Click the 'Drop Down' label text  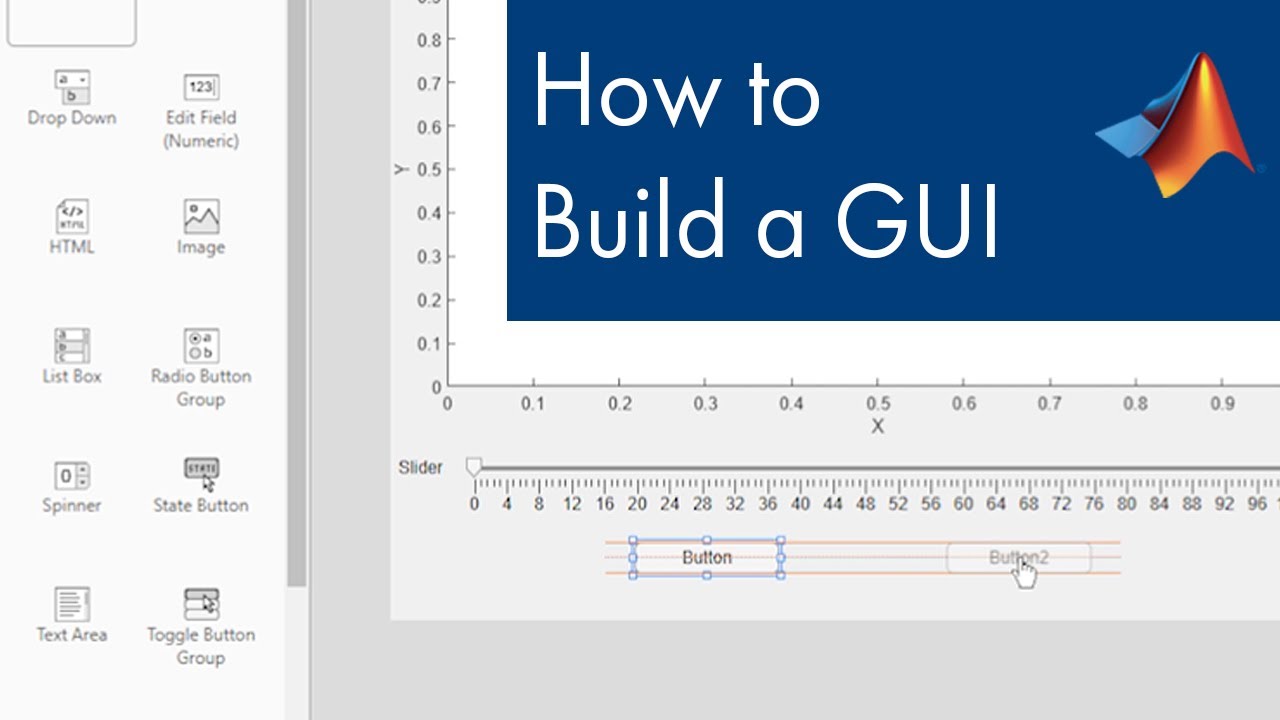pyautogui.click(x=72, y=118)
